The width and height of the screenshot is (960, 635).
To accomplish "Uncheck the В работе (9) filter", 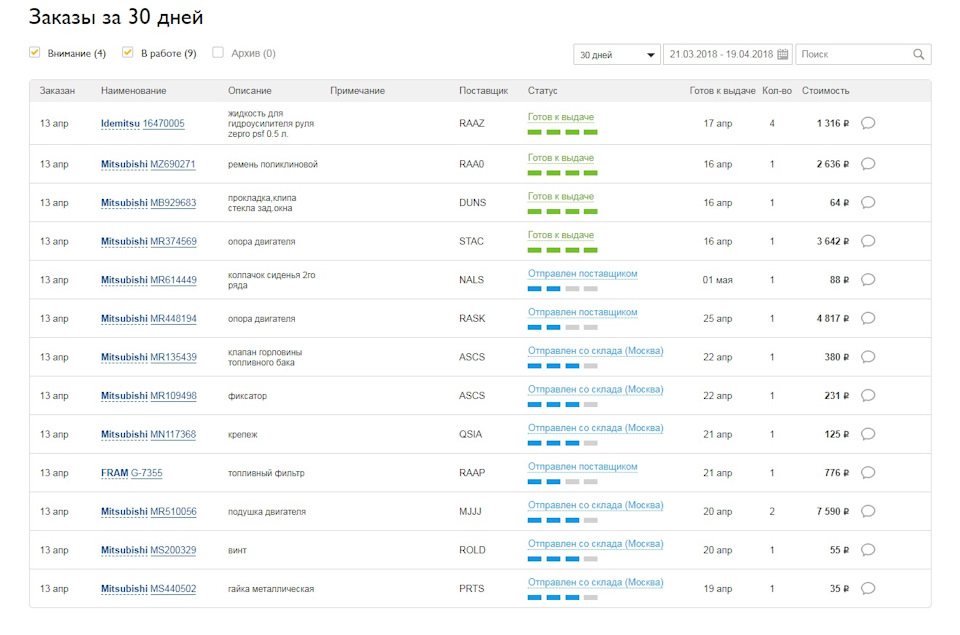I will coord(127,53).
